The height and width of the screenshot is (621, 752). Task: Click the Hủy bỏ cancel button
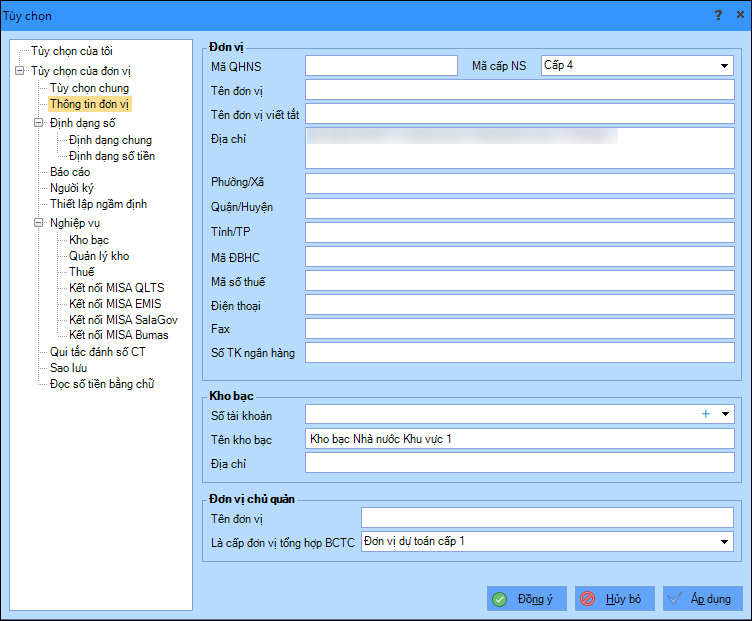pyautogui.click(x=615, y=598)
